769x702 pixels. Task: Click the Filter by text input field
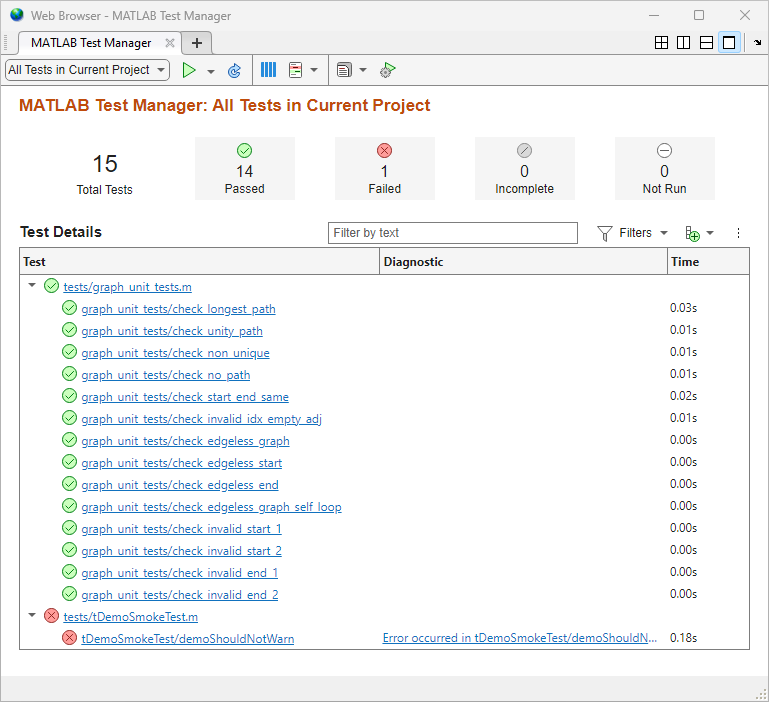(452, 233)
